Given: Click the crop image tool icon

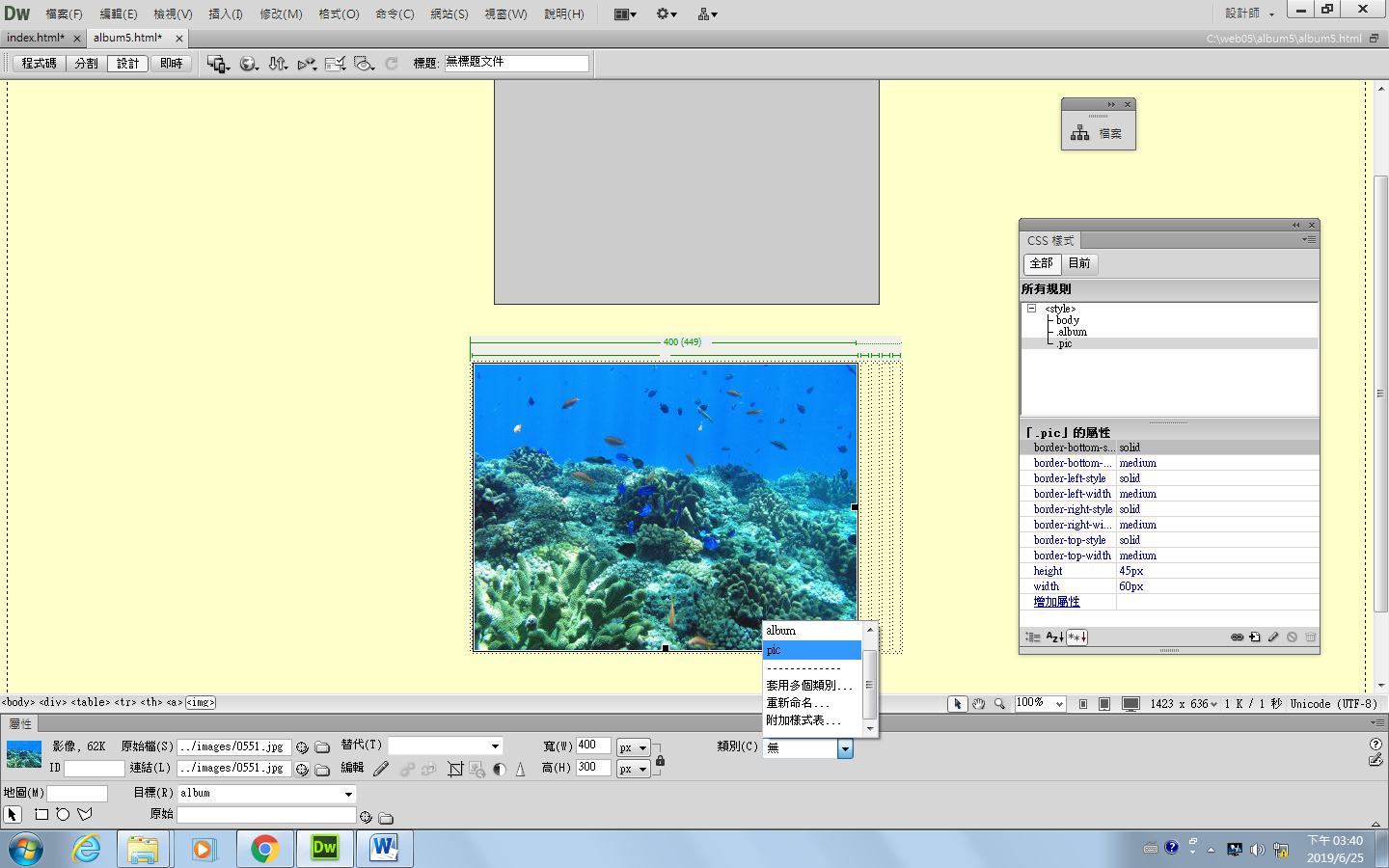Looking at the screenshot, I should [455, 769].
